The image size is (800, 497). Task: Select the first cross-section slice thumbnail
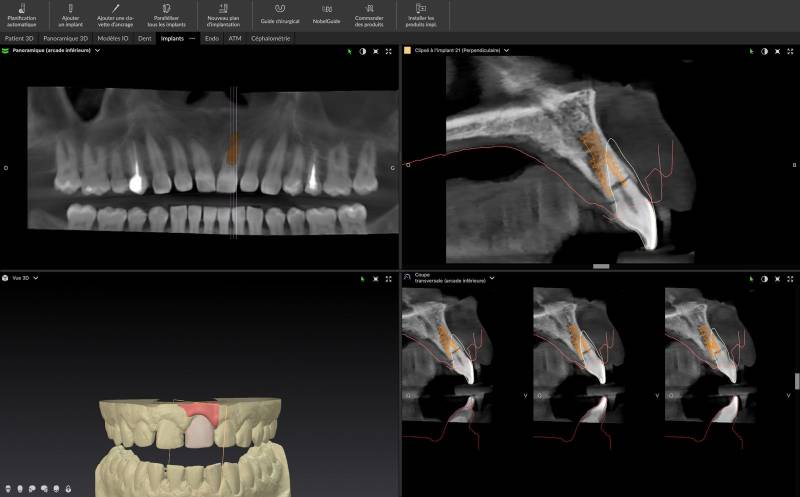point(447,355)
